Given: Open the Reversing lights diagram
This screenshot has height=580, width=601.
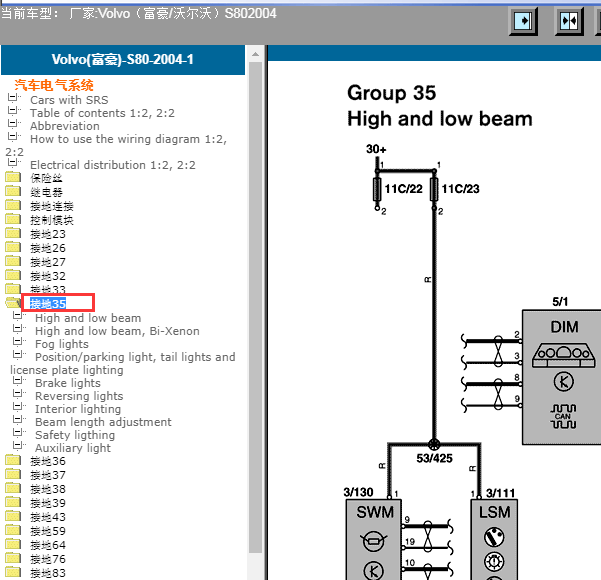Looking at the screenshot, I should tap(79, 396).
